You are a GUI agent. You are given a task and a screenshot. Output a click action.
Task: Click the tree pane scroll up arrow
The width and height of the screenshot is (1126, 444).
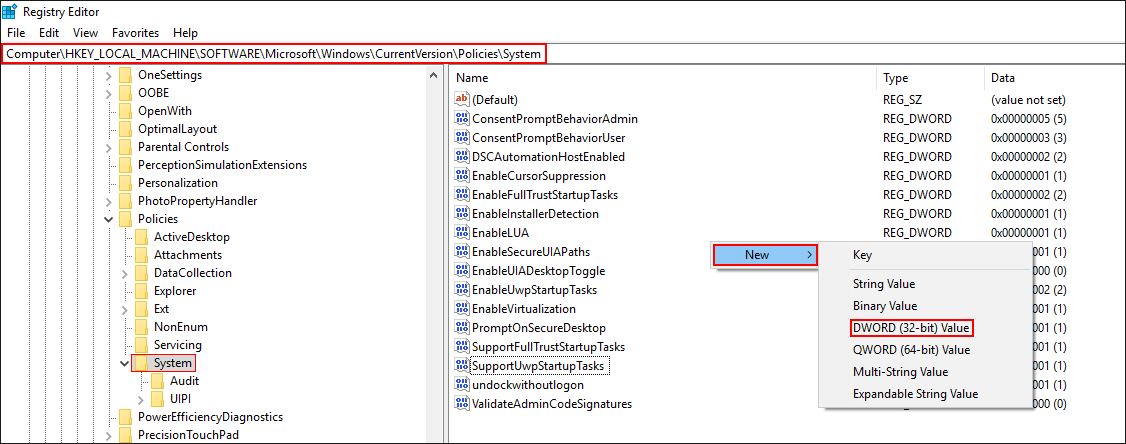point(433,75)
